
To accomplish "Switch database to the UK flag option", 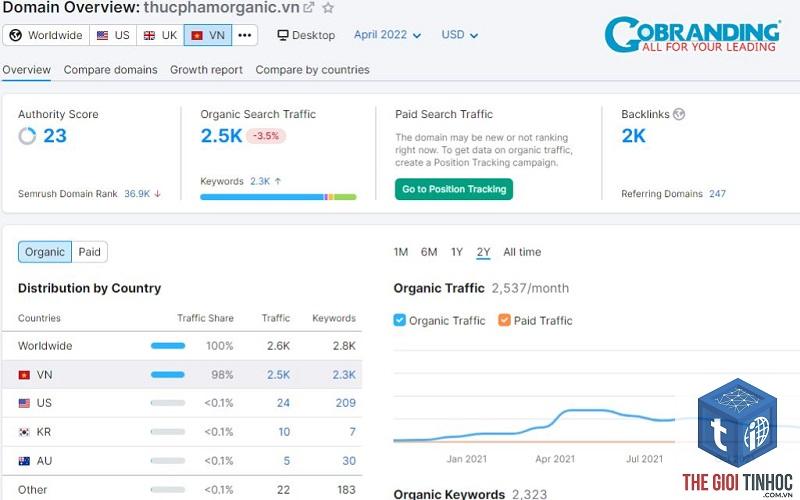I will pyautogui.click(x=160, y=35).
